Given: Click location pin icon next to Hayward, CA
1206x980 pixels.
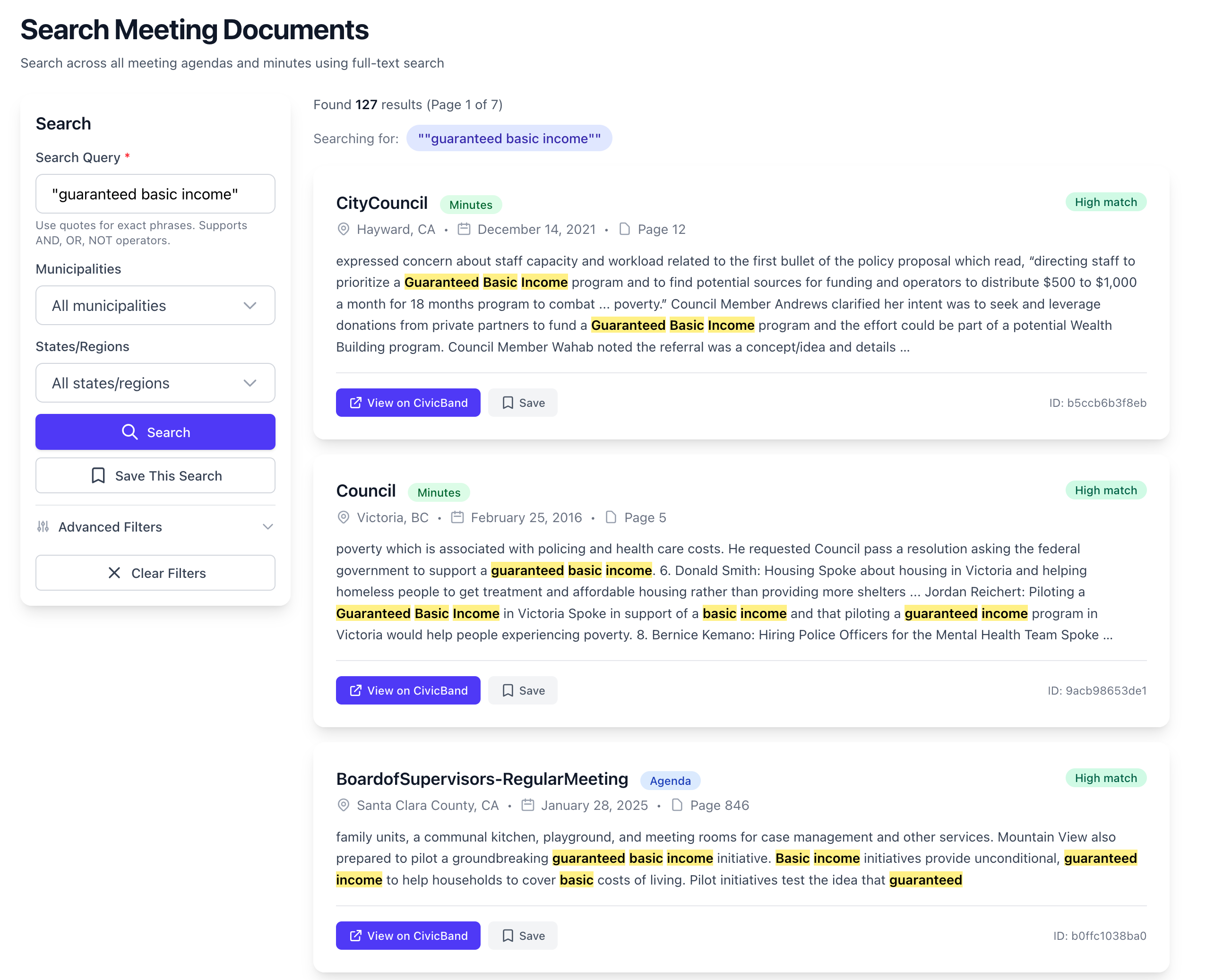Looking at the screenshot, I should pos(343,229).
